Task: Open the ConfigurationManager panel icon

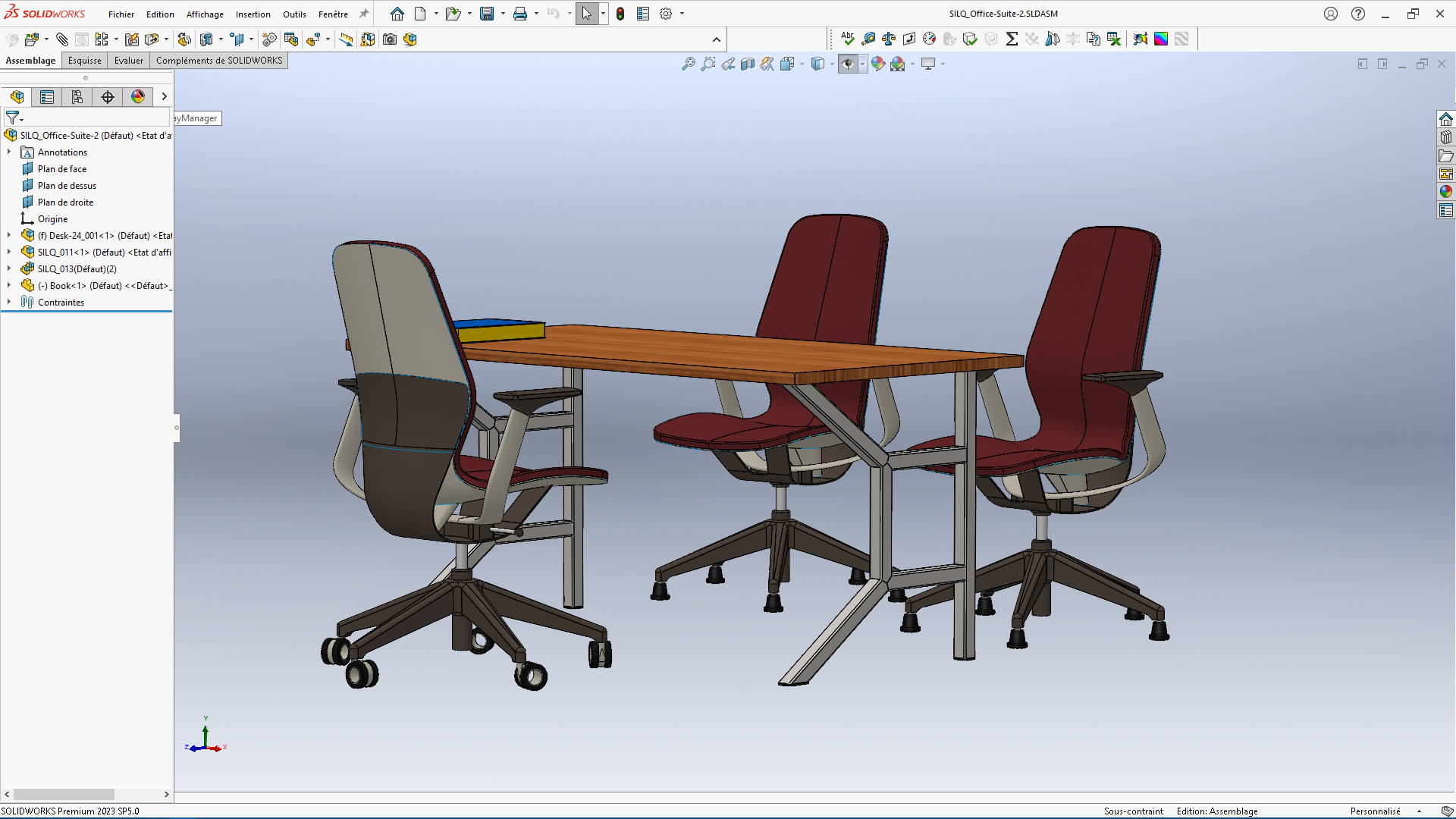Action: point(77,97)
